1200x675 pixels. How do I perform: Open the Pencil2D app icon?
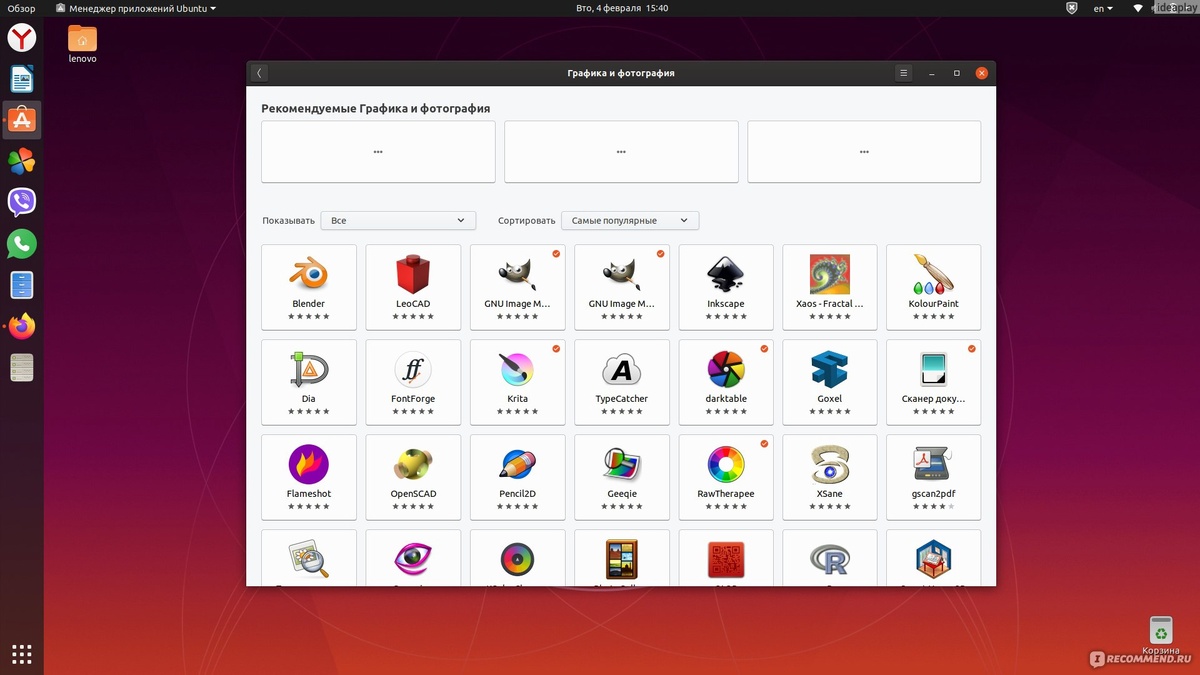pos(517,464)
